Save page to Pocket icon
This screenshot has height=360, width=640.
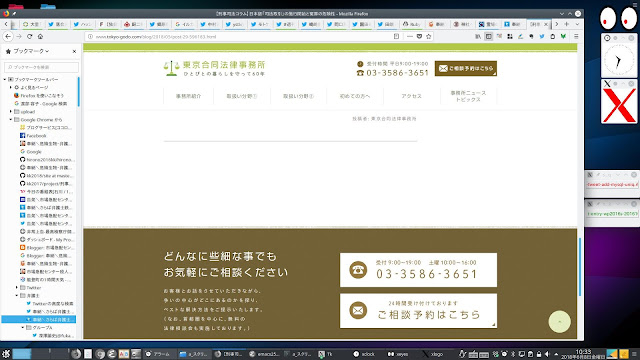[x=419, y=36]
